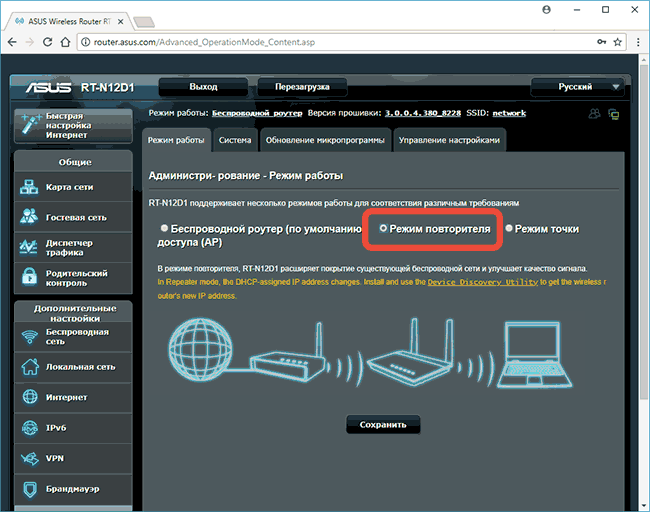Open Гостевая сеть menu label
This screenshot has width=650, height=512.
(76, 218)
